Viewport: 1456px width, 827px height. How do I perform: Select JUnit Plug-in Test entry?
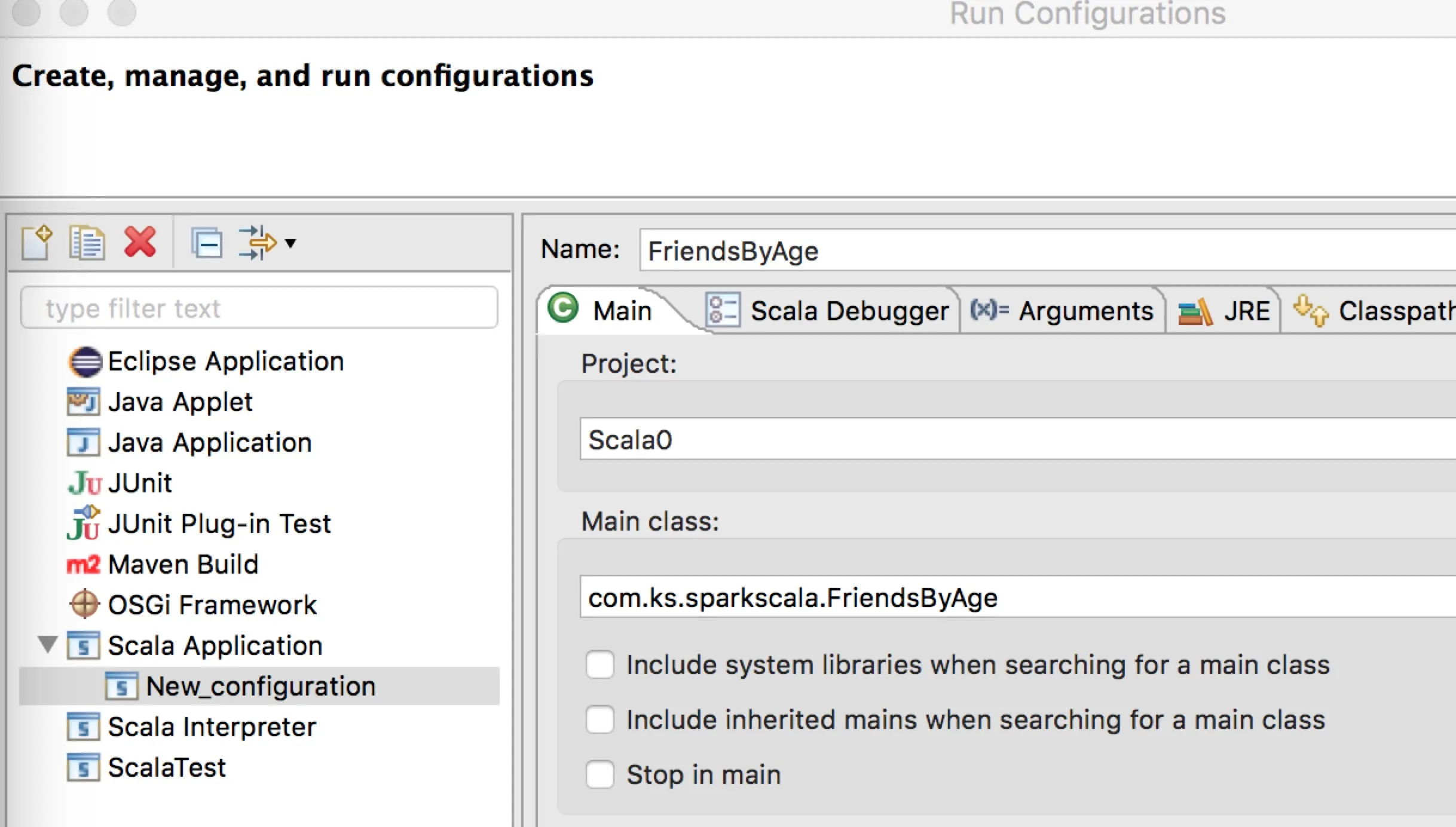[x=219, y=524]
